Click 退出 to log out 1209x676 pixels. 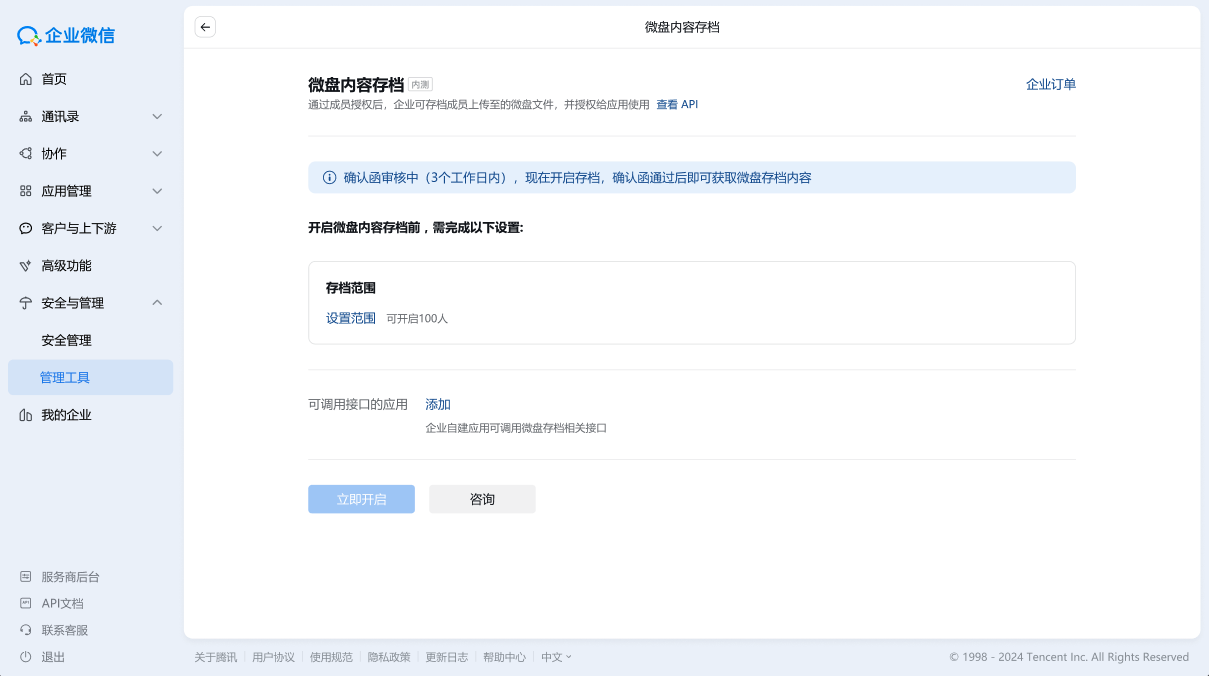point(53,657)
